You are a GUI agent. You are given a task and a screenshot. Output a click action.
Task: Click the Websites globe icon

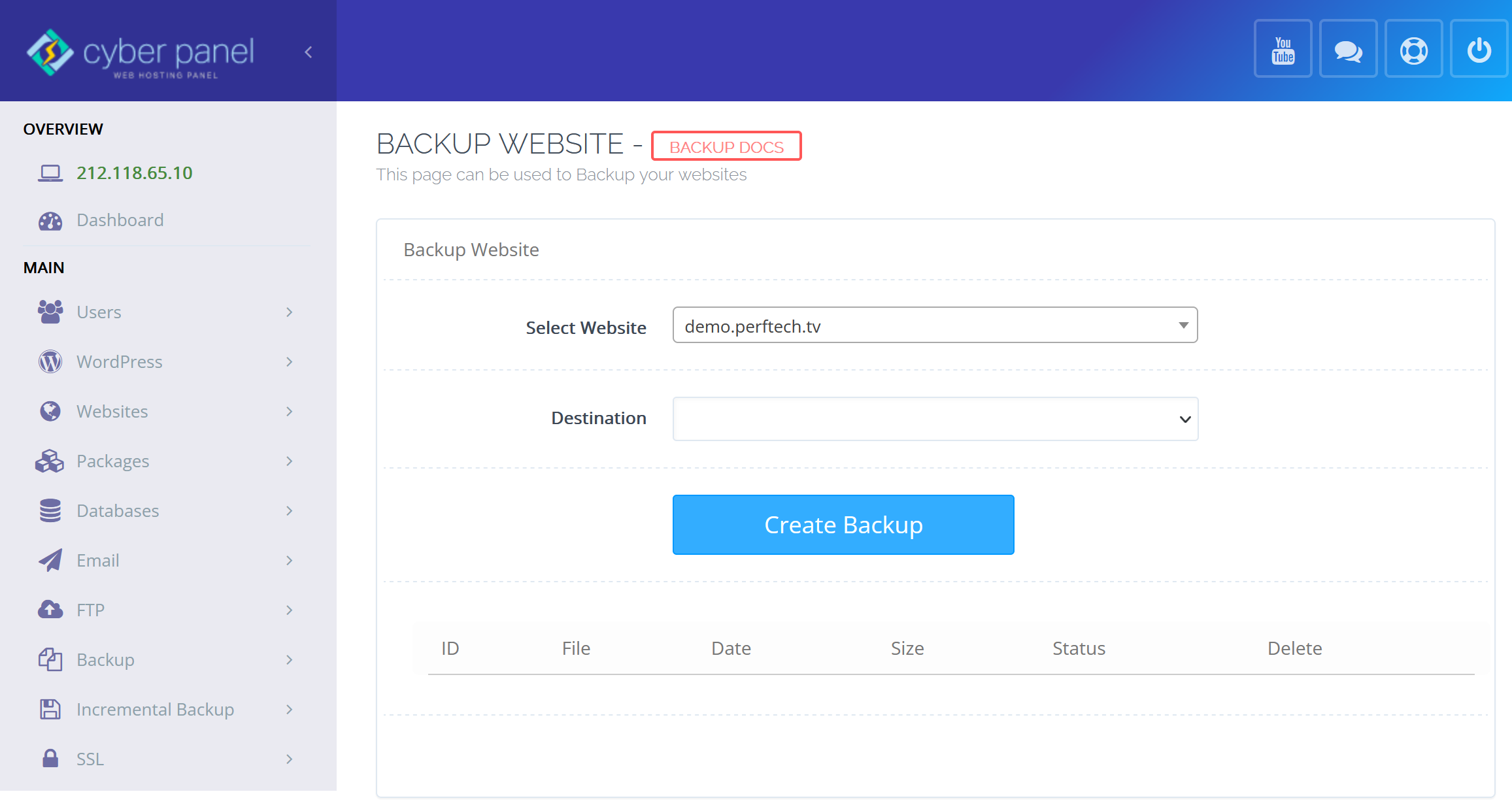click(50, 411)
